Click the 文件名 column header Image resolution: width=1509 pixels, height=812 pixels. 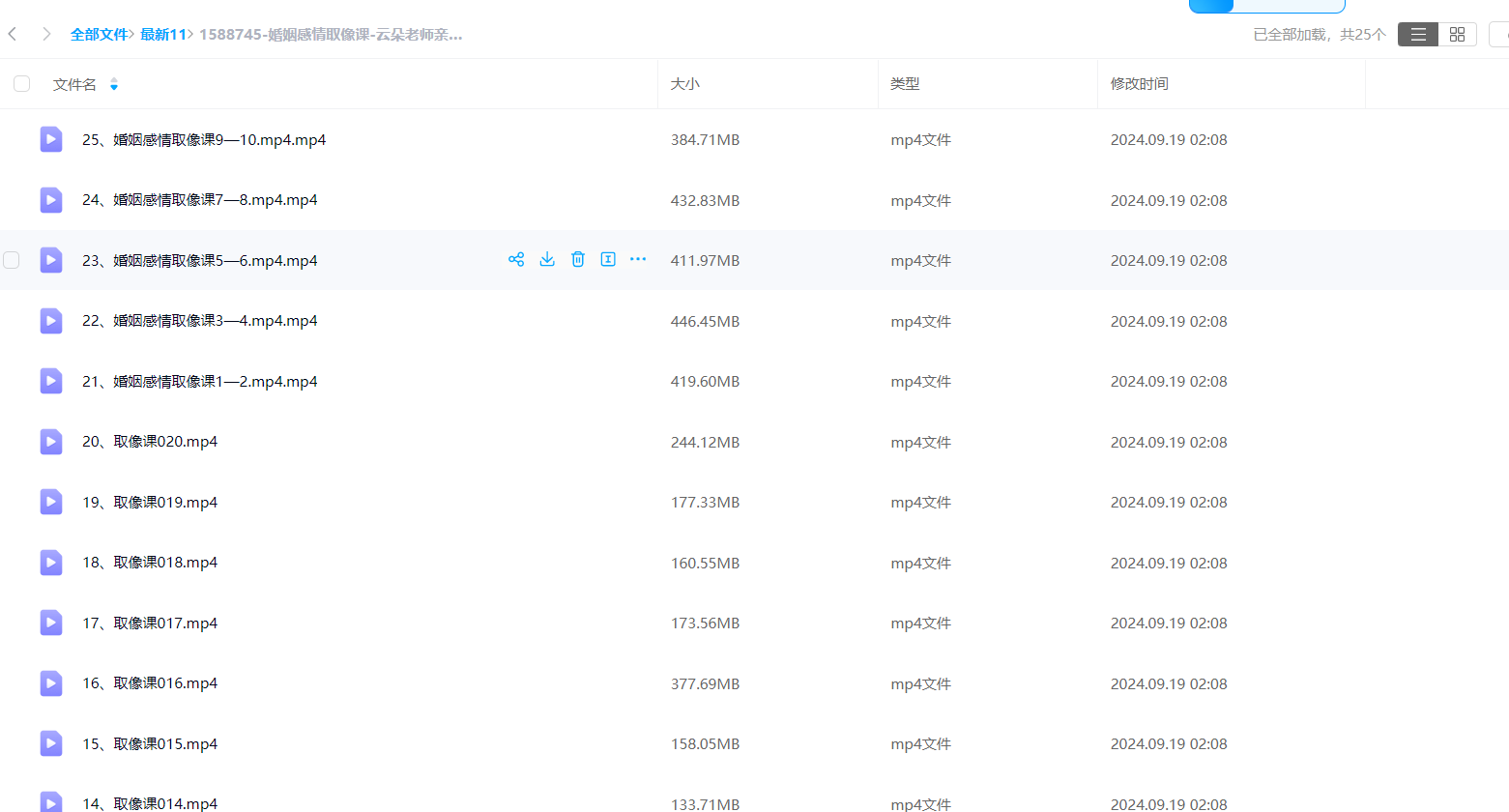coord(74,85)
